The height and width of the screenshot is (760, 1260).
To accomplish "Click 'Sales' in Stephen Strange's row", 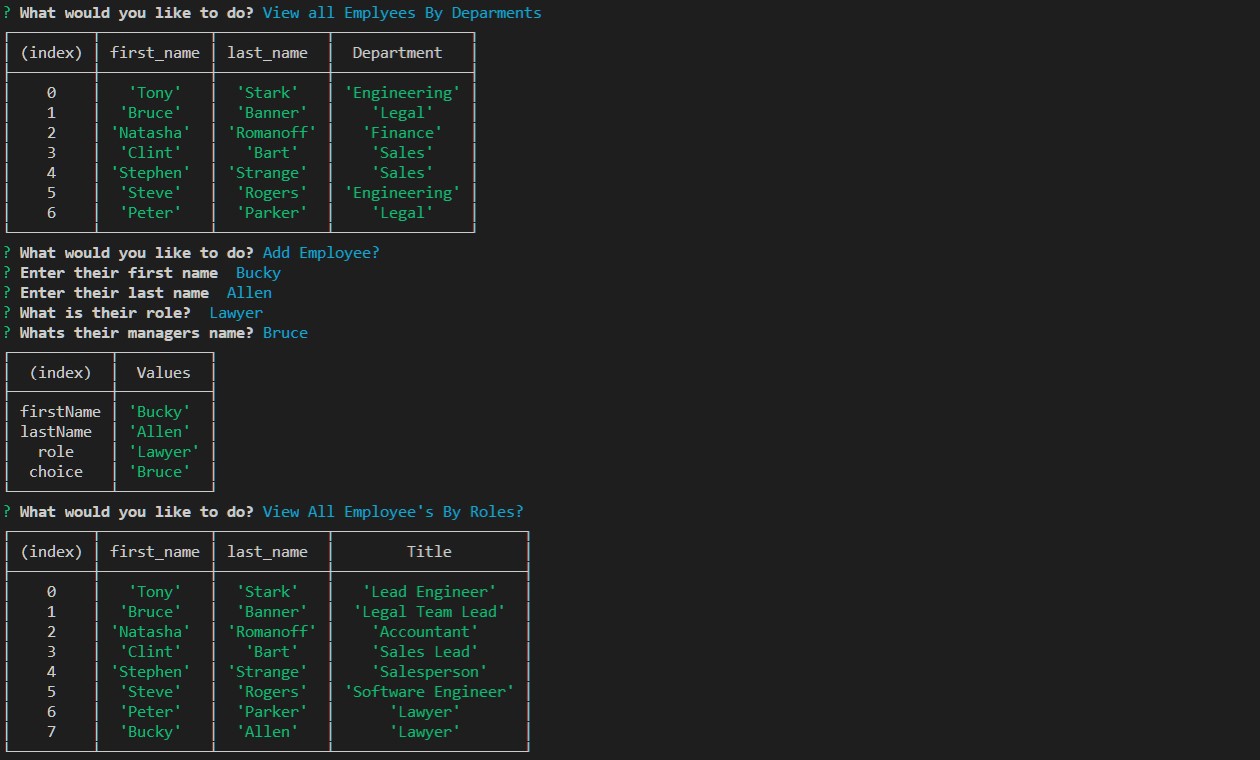I will click(x=402, y=172).
